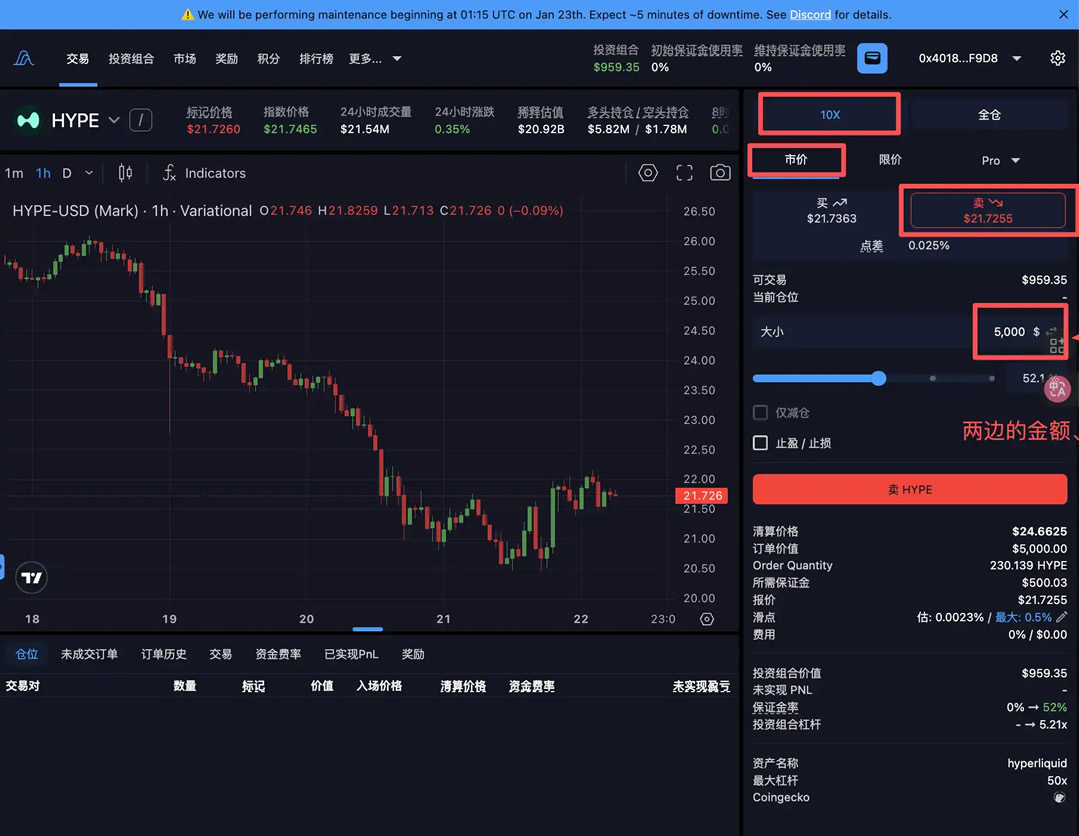Open chart time axis settings icon
1079x836 pixels.
(x=707, y=619)
